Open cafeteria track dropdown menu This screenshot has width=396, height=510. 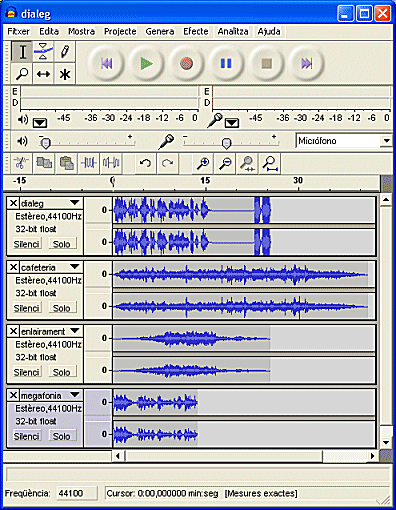[x=75, y=267]
